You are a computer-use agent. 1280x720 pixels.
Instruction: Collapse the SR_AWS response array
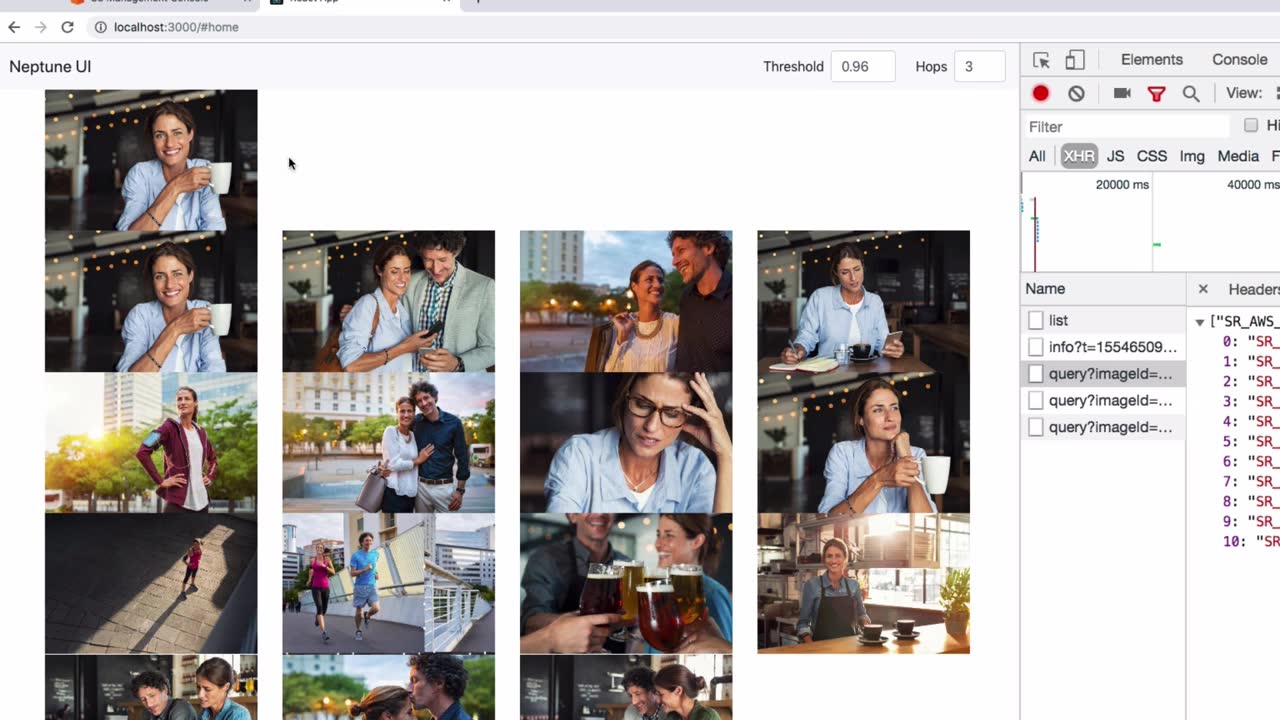tap(1200, 322)
